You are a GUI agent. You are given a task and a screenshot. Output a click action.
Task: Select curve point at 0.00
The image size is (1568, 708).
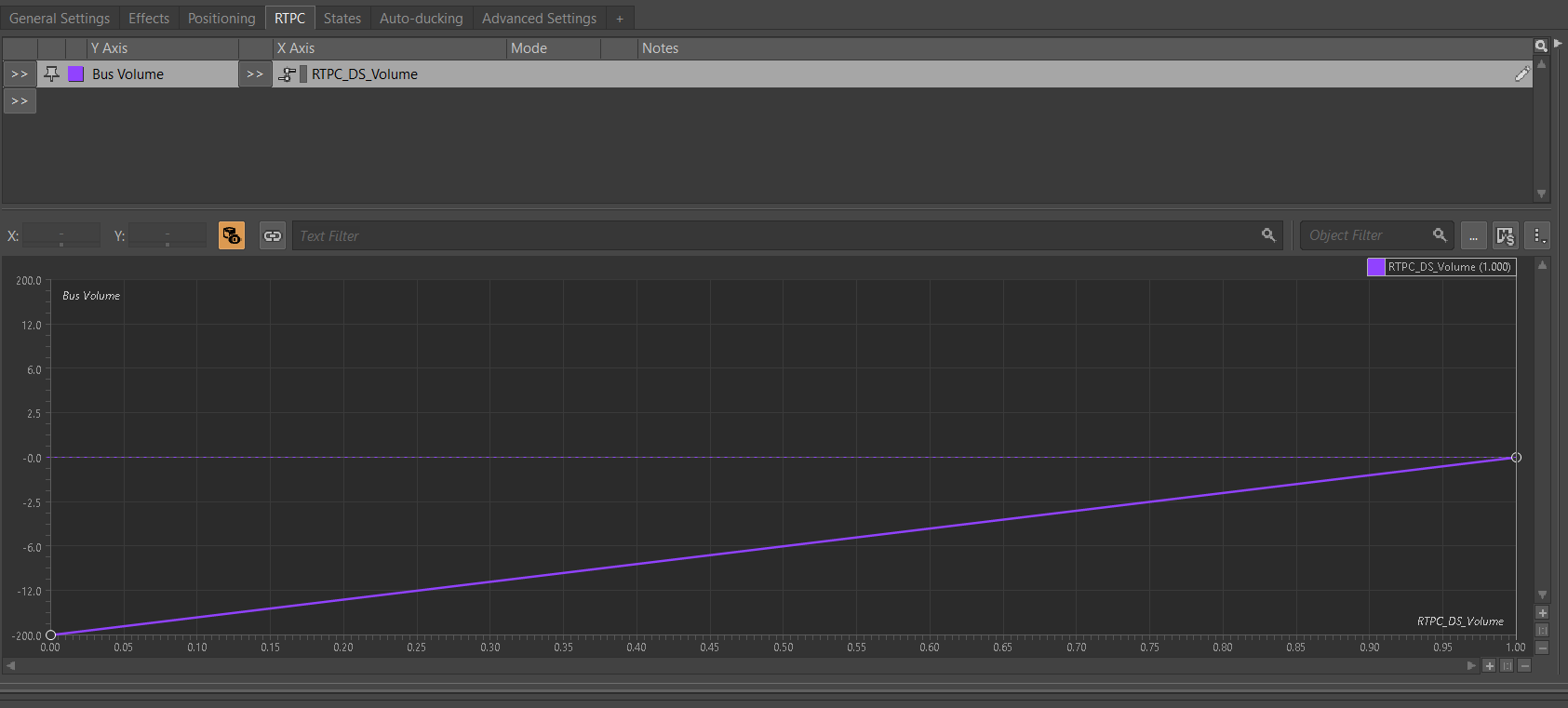51,635
